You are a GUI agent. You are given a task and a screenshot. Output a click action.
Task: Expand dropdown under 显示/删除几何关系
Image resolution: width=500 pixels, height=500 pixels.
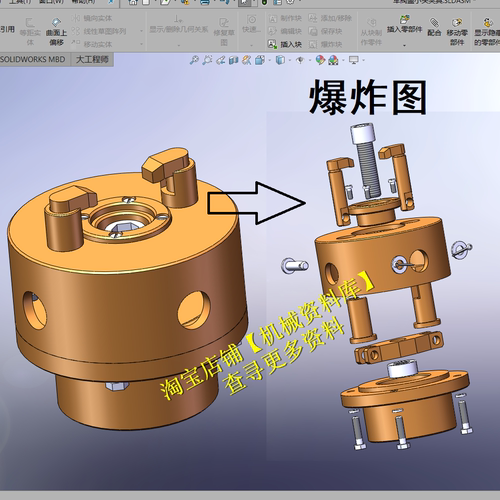tap(179, 45)
